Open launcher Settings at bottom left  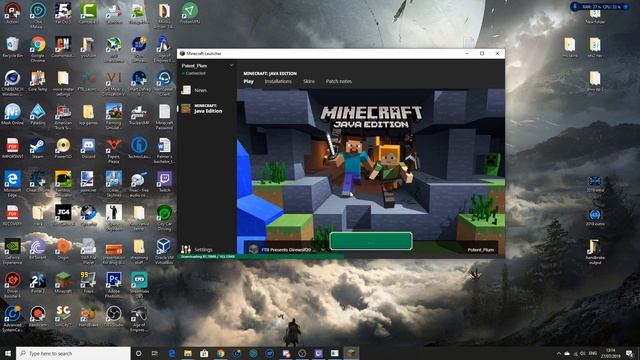click(x=197, y=249)
